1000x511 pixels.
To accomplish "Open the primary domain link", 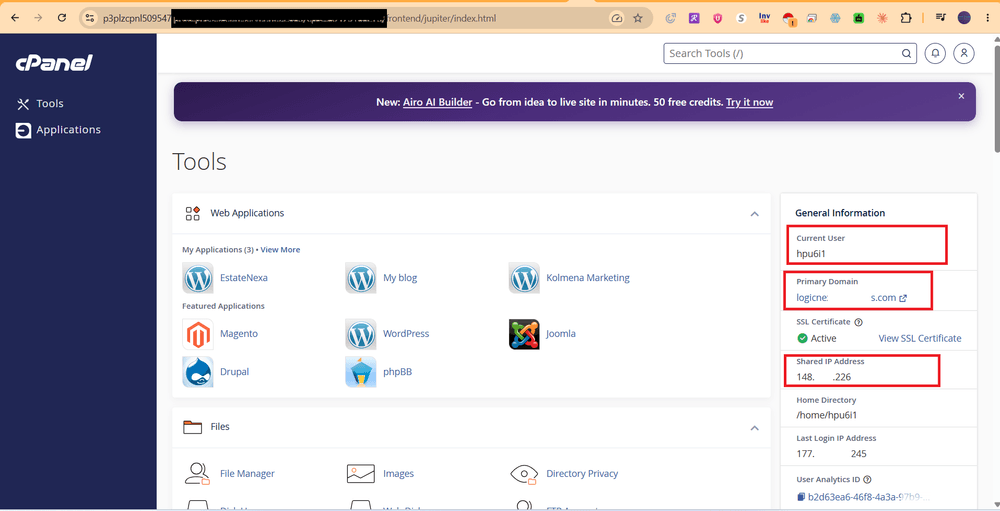I will (851, 297).
